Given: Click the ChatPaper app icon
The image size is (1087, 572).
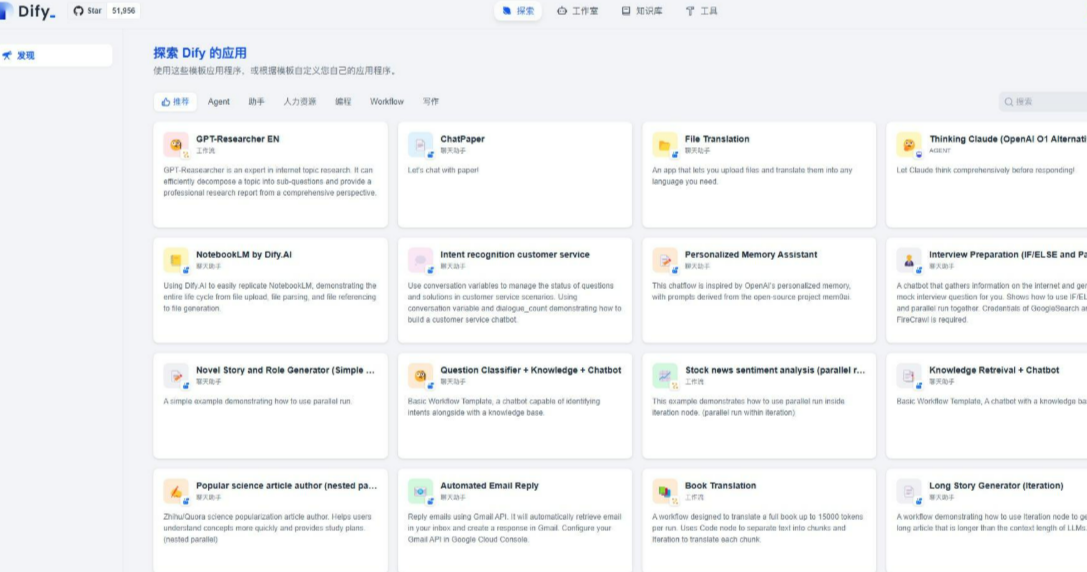Looking at the screenshot, I should (x=420, y=144).
